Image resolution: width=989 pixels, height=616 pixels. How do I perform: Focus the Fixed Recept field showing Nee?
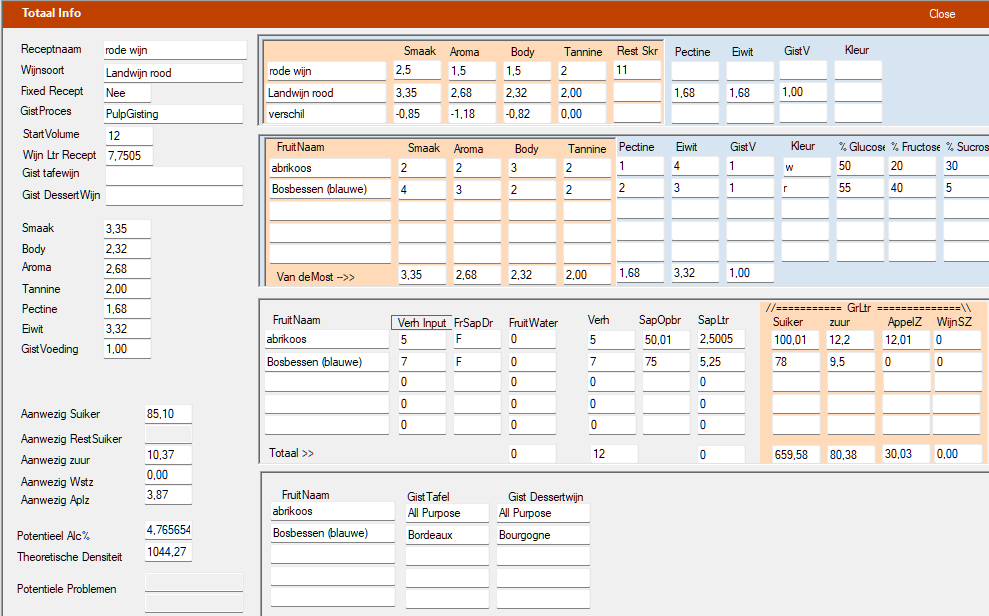pos(127,92)
